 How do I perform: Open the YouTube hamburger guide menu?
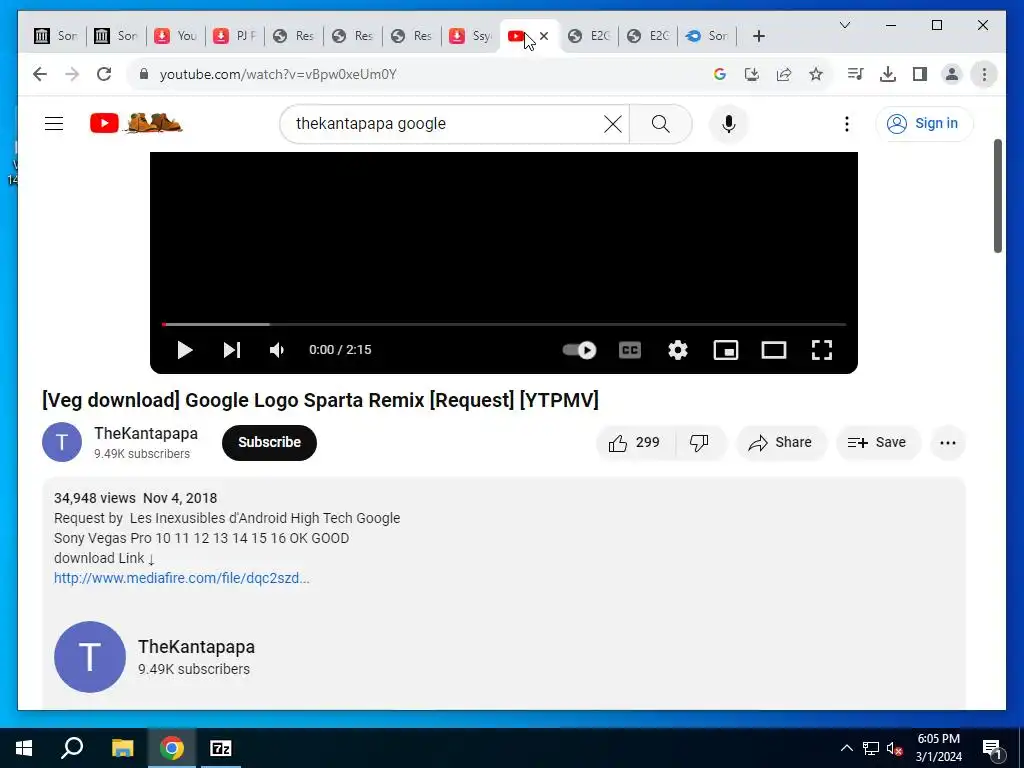54,123
